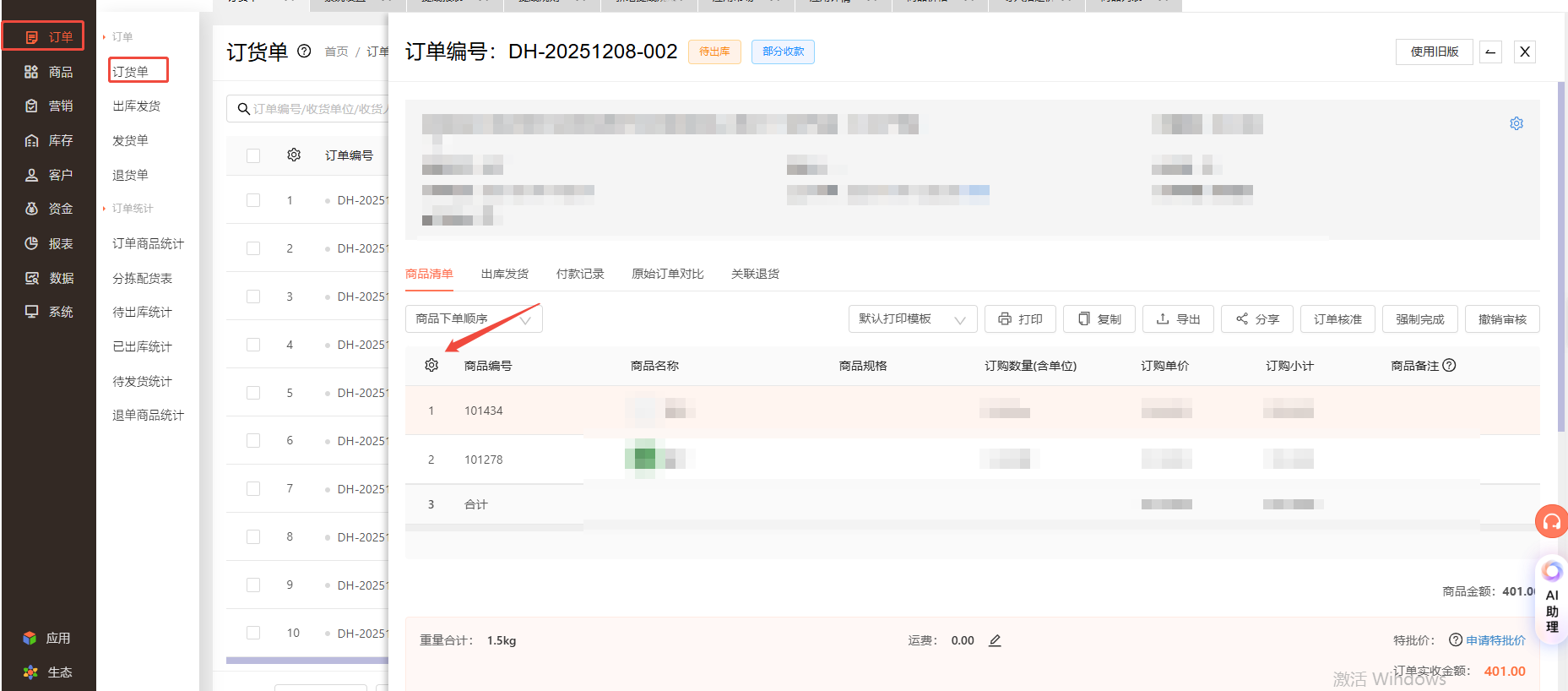Click the question icon before 申请特批价
This screenshot has width=1568, height=691.
(1456, 639)
